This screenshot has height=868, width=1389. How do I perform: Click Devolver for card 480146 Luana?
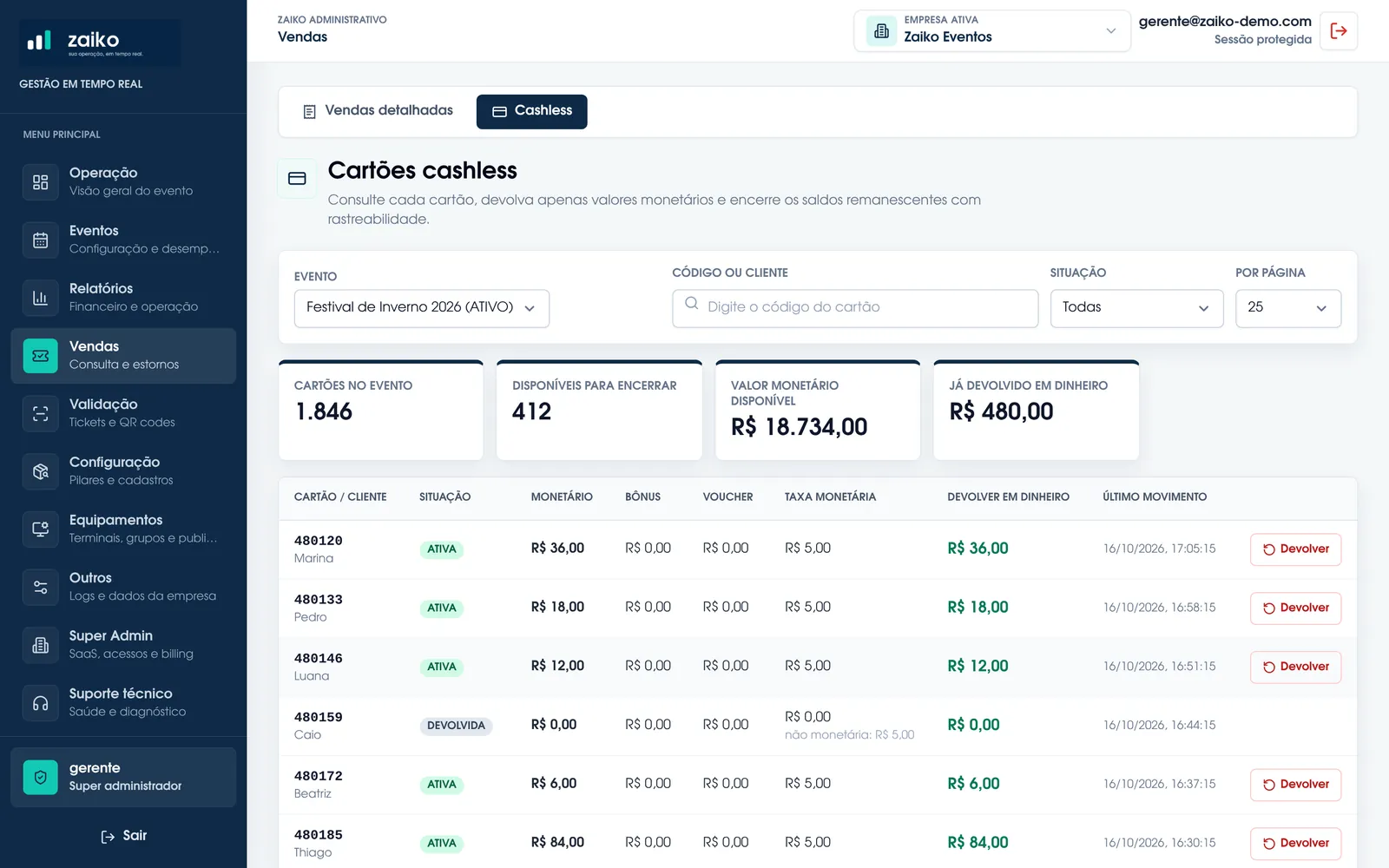[1296, 667]
